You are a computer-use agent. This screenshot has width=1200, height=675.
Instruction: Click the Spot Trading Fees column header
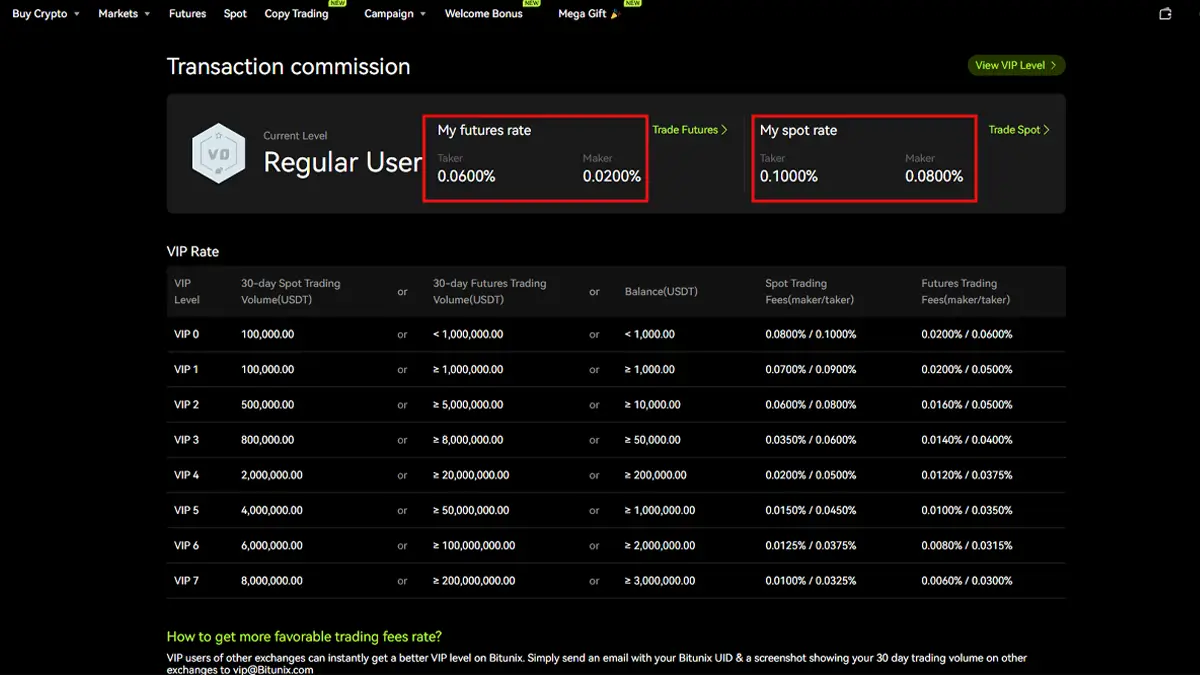[810, 291]
